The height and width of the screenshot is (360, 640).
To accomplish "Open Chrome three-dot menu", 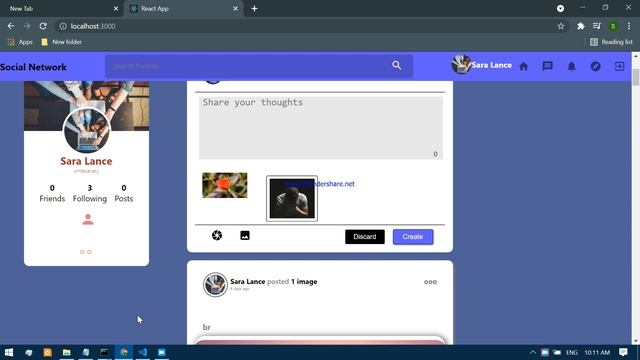I will (x=629, y=26).
